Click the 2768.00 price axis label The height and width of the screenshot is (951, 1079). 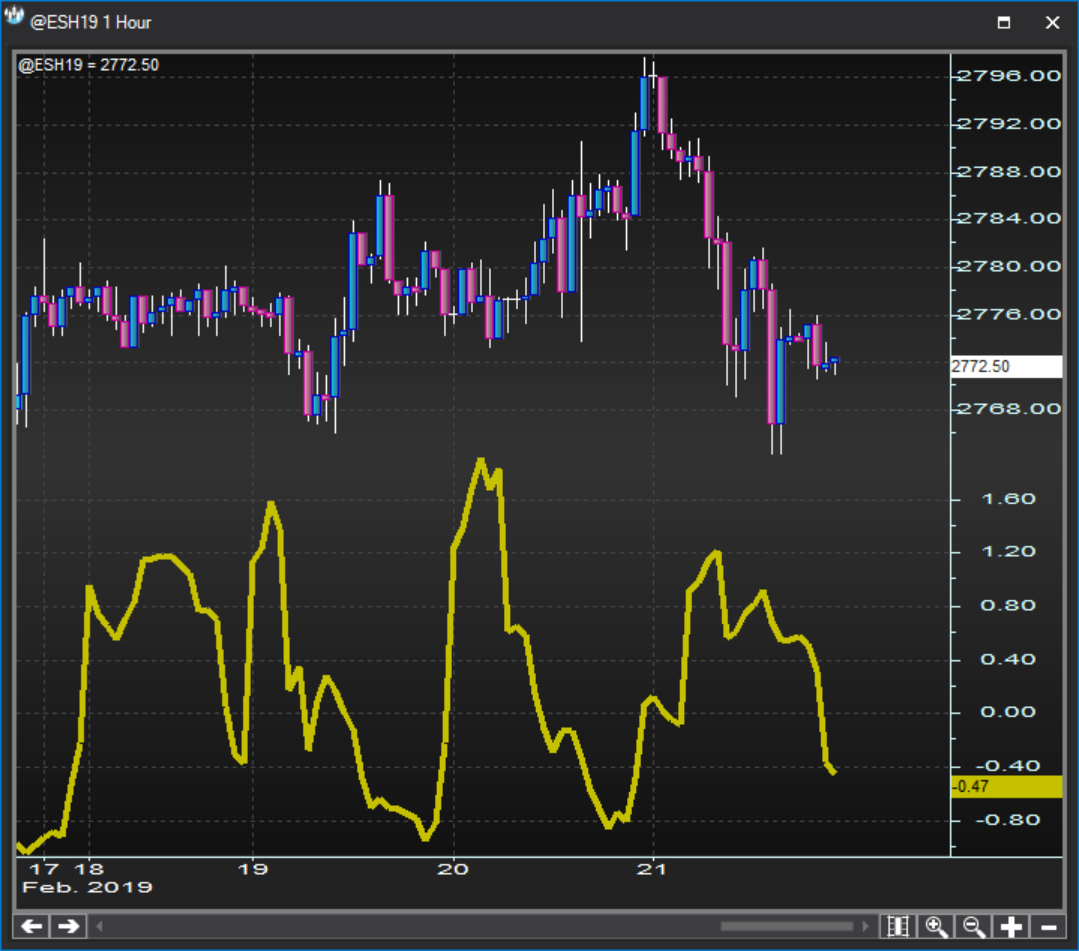[x=1009, y=409]
